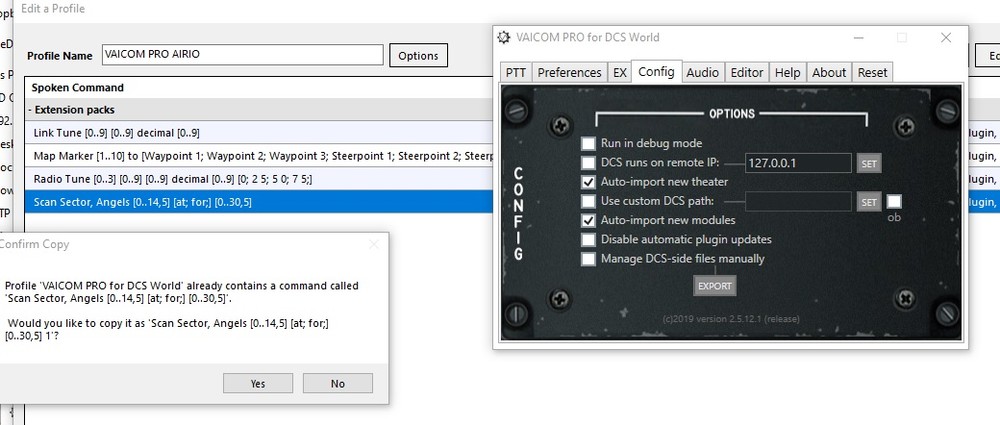
Task: Open the PTT tab
Action: [515, 73]
